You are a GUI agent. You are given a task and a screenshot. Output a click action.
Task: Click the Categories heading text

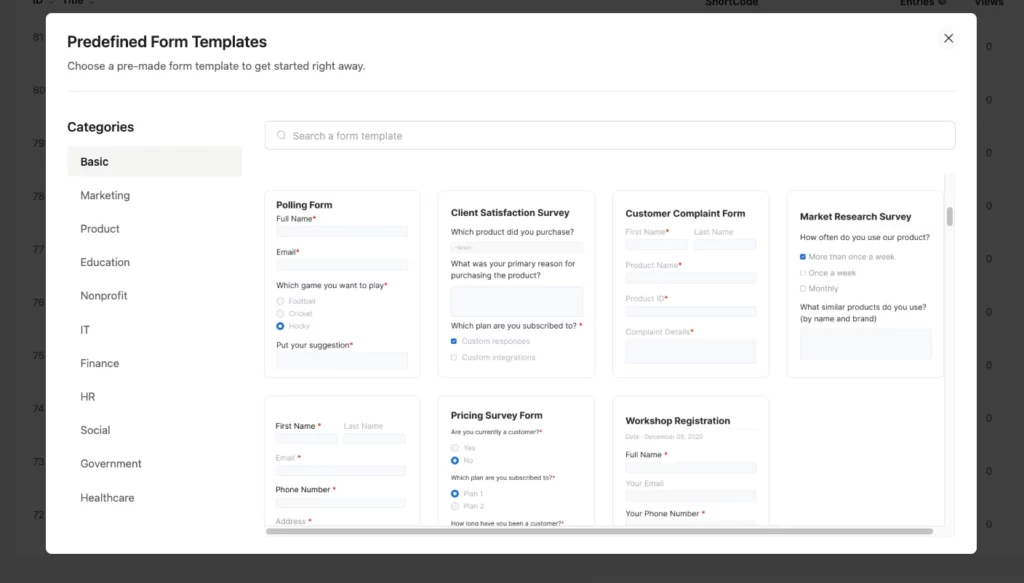coord(101,127)
